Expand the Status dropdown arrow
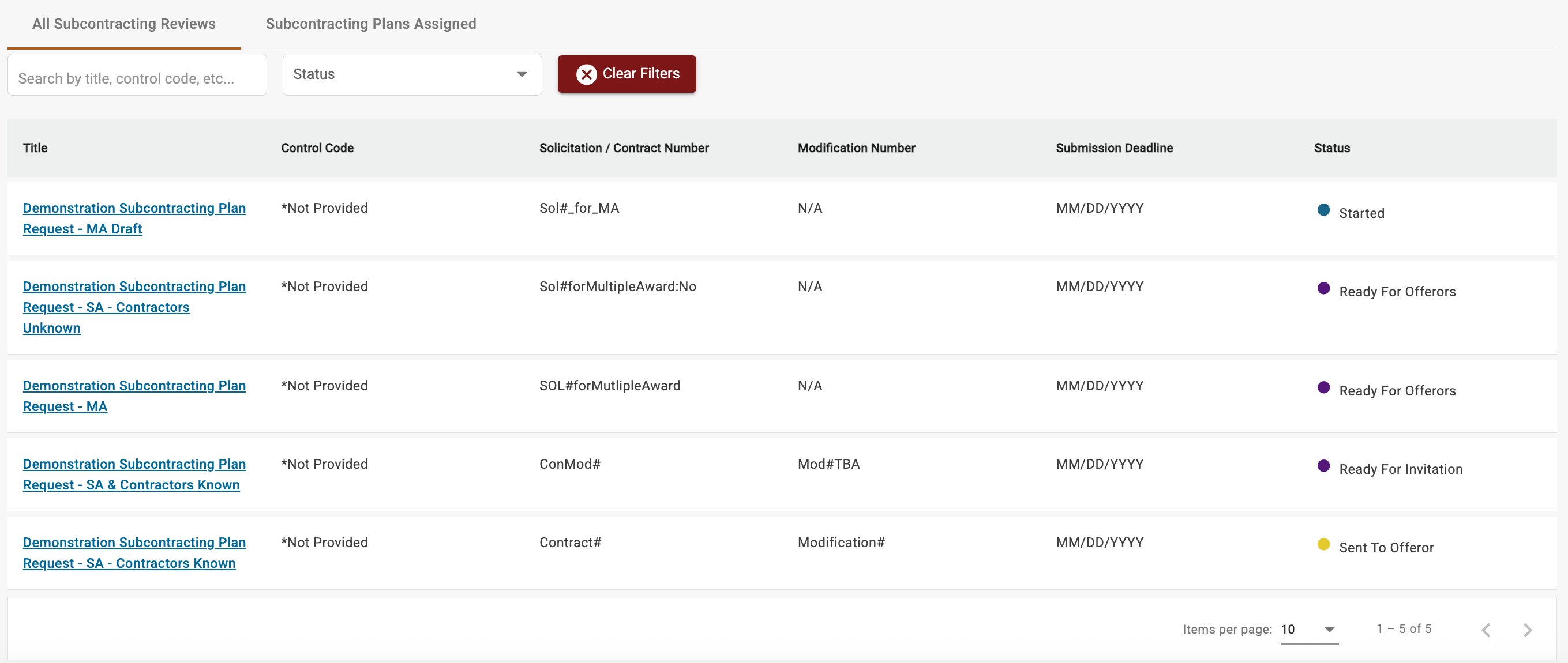1568x663 pixels. pyautogui.click(x=522, y=74)
